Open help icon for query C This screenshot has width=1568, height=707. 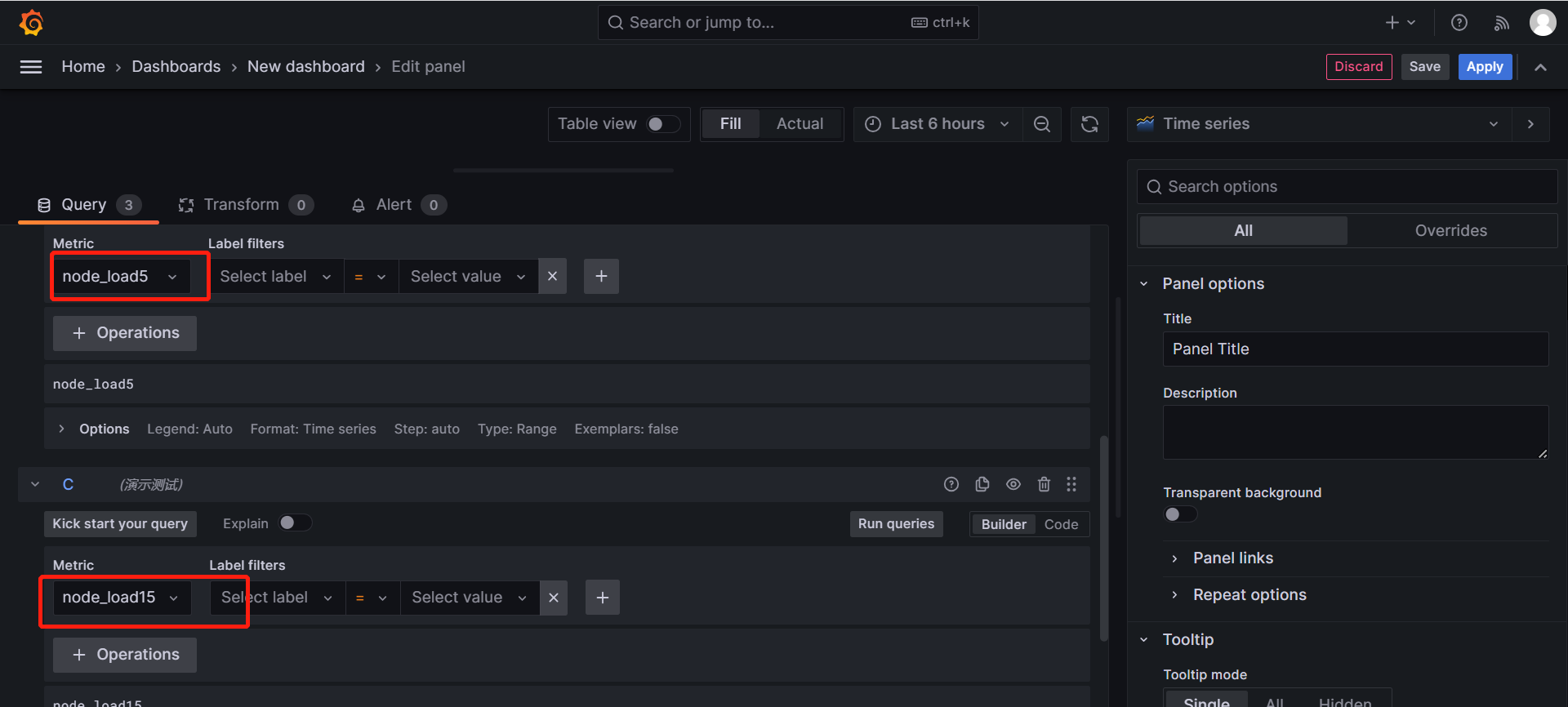[951, 484]
